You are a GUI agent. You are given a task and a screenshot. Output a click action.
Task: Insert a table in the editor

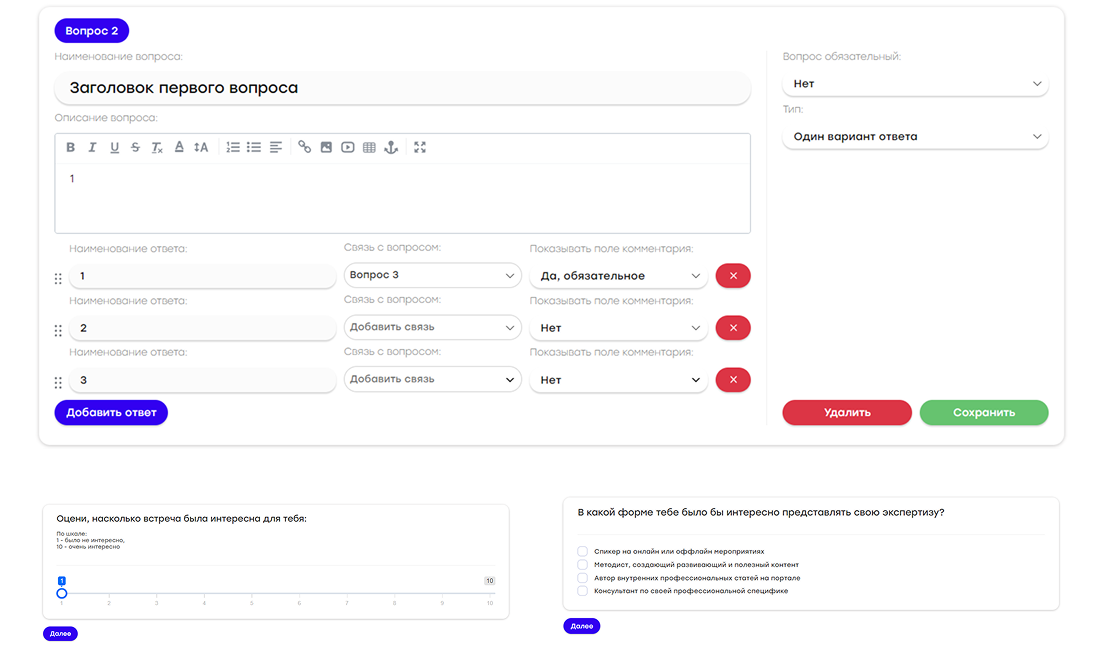[x=369, y=148]
